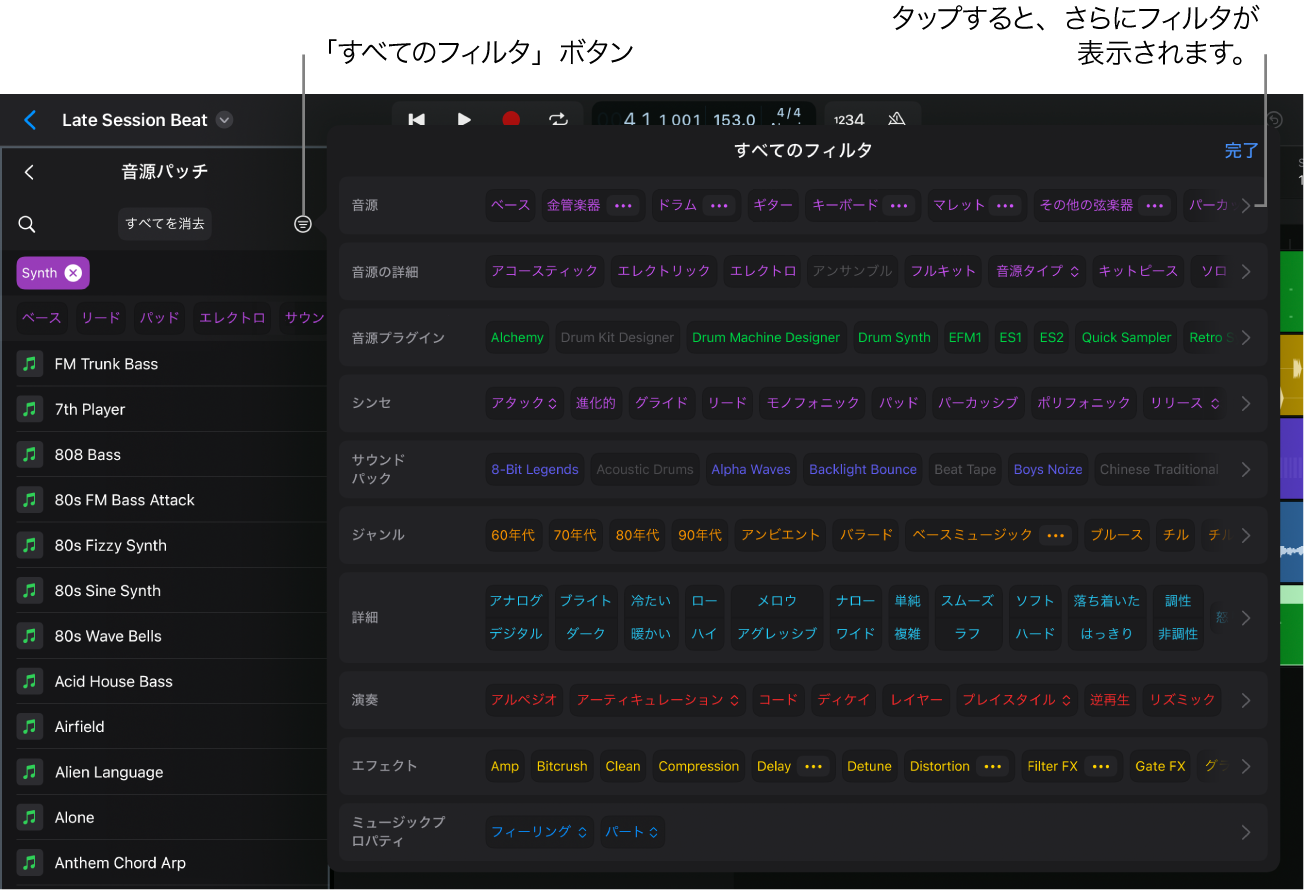This screenshot has height=891, width=1306.
Task: Clear all filters with すべてを消去
Action: tap(164, 224)
